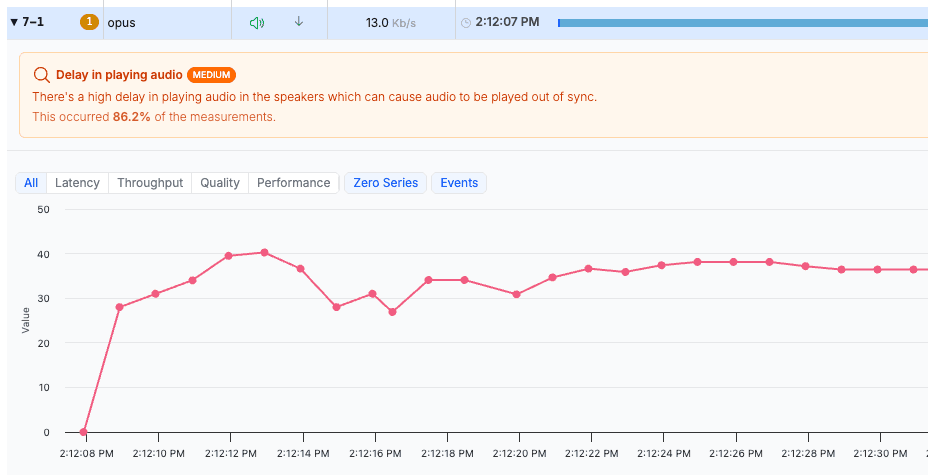
Task: Click the blue timeline bar in row
Action: pyautogui.click(x=740, y=22)
